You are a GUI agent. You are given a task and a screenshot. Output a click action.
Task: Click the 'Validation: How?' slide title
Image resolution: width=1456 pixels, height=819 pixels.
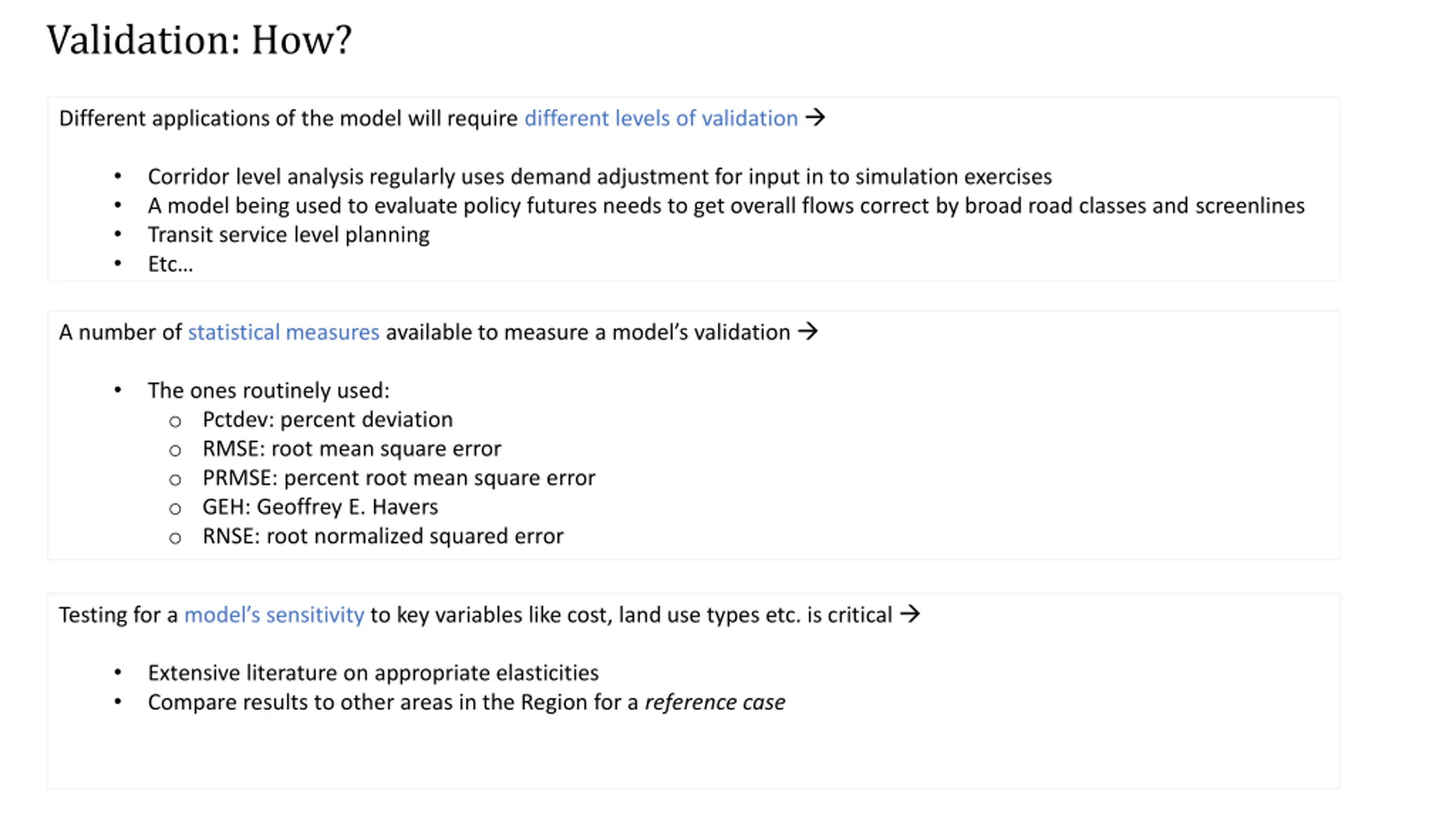click(x=199, y=40)
